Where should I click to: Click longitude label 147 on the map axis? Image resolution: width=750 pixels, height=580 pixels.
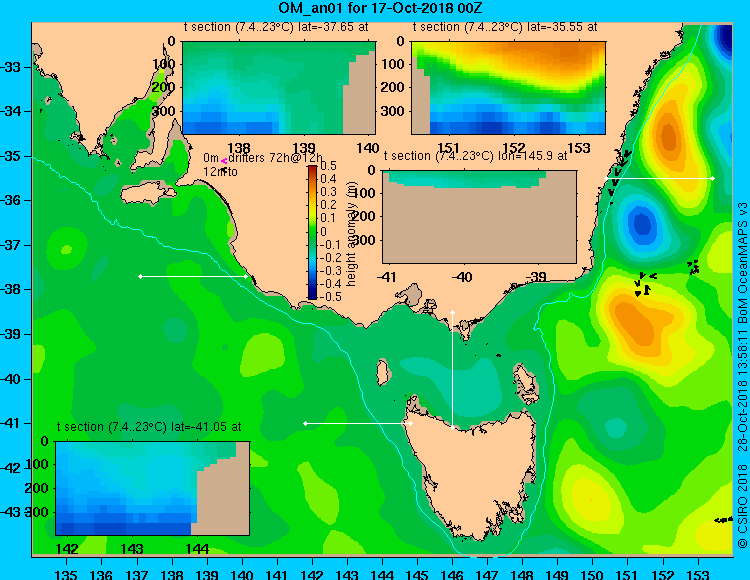click(x=487, y=575)
